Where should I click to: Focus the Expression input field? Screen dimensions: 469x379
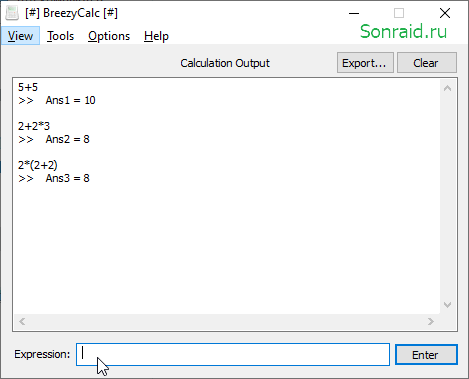(x=233, y=354)
